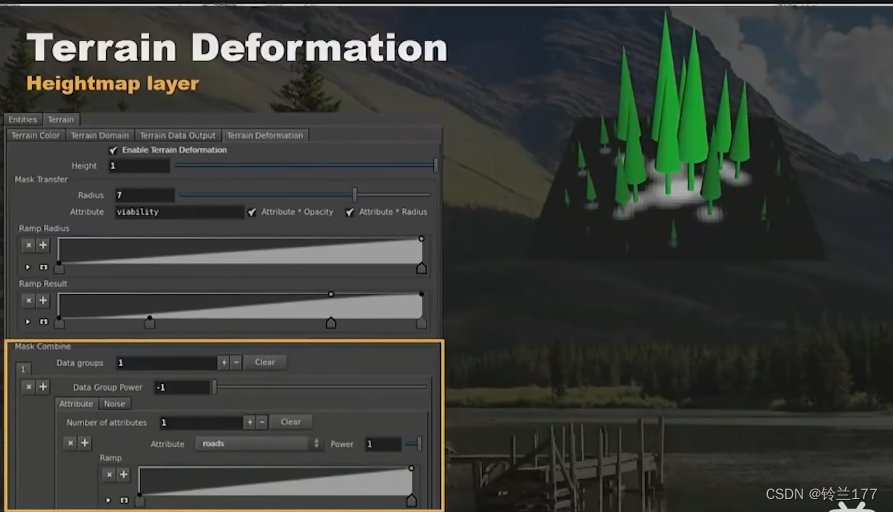This screenshot has width=893, height=512.
Task: Click the fit-ramp icon under Ramp Result
Action: coord(43,322)
